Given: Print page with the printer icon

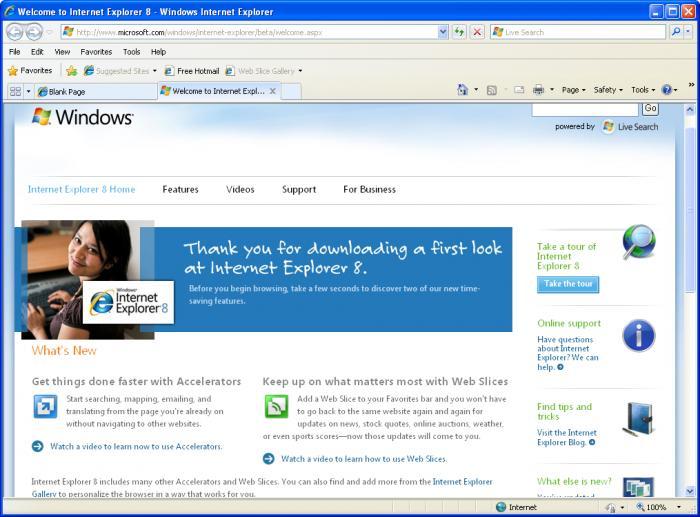Looking at the screenshot, I should point(538,90).
